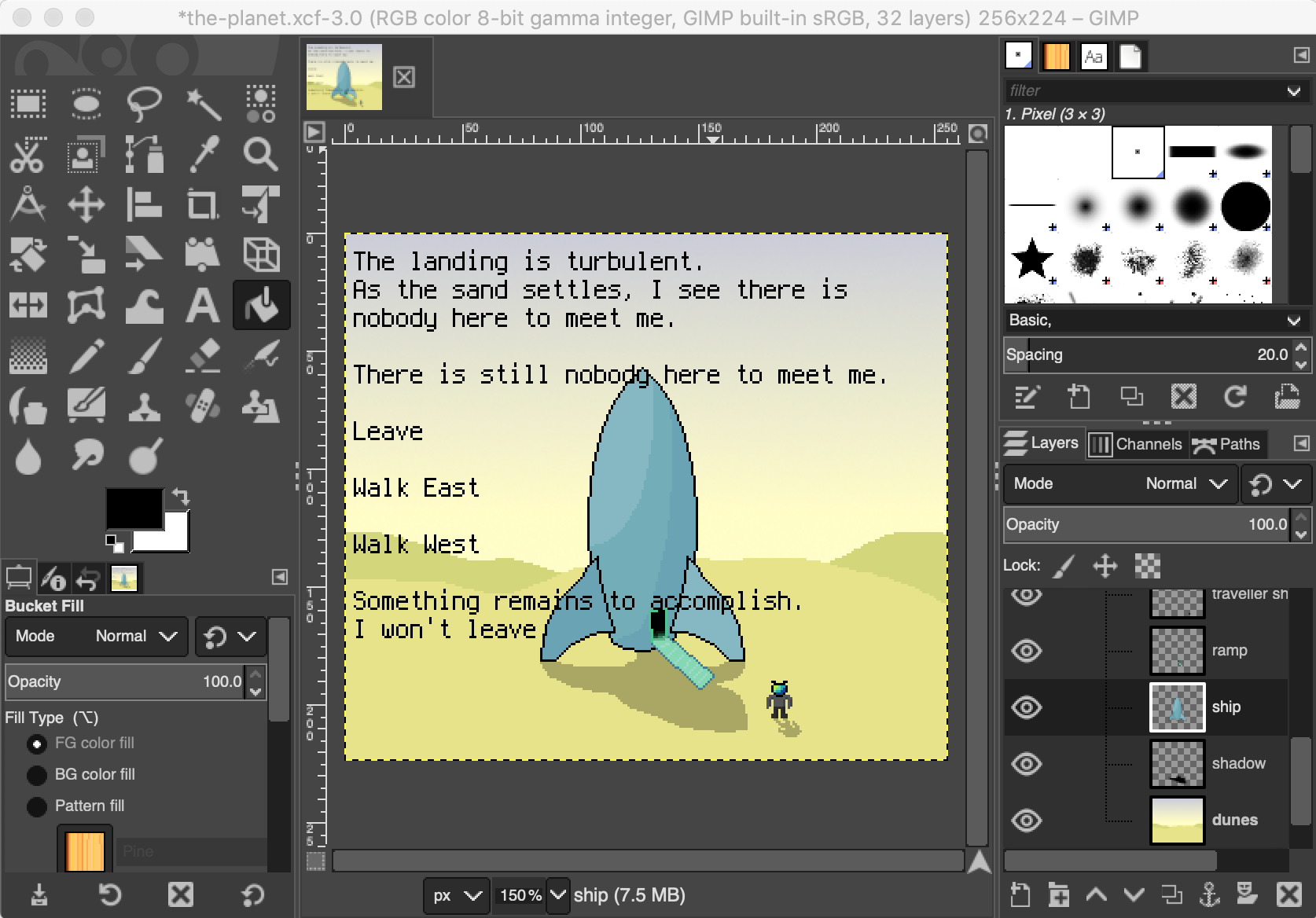Viewport: 1316px width, 918px height.
Task: Select the Free Select lasso tool
Action: [145, 104]
